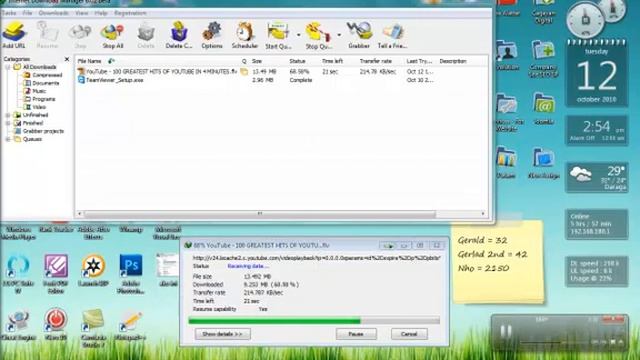640x360 pixels.
Task: Open the View menu
Action: coord(82,13)
